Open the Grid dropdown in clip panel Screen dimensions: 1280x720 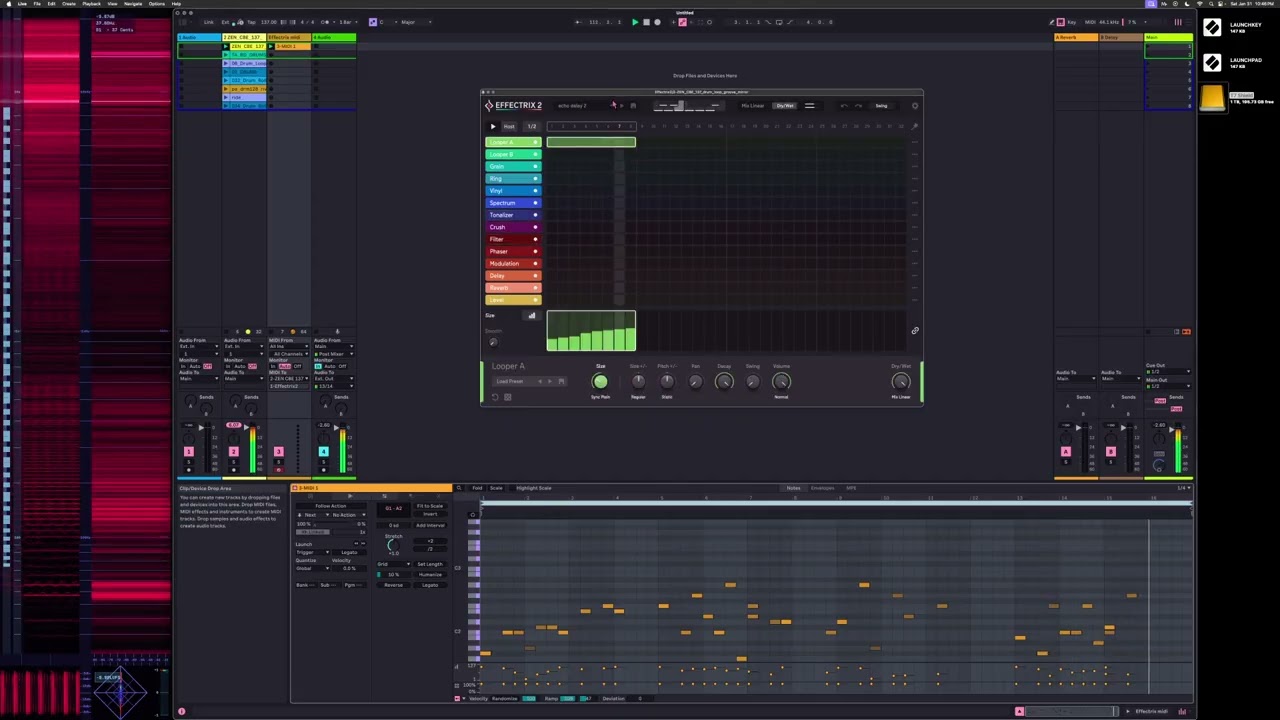point(394,564)
